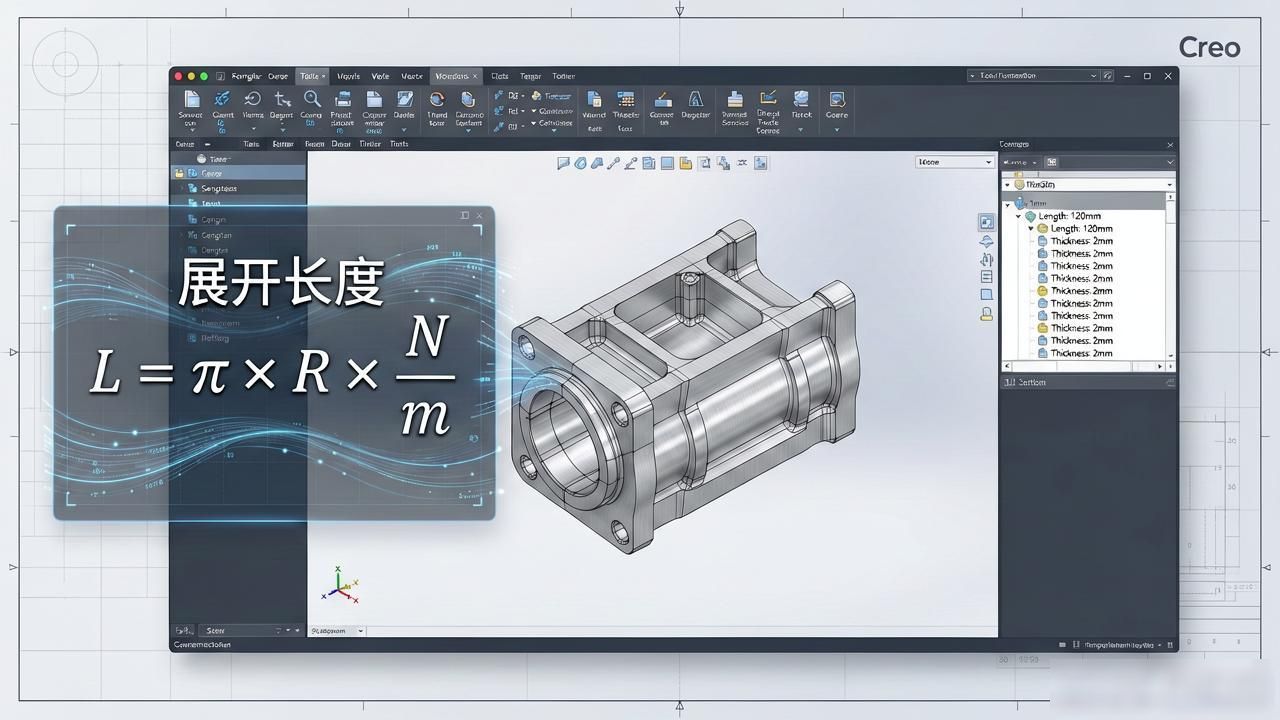The image size is (1280, 720).
Task: Click the magnifying glass icon in the ribbon
Action: coord(312,99)
